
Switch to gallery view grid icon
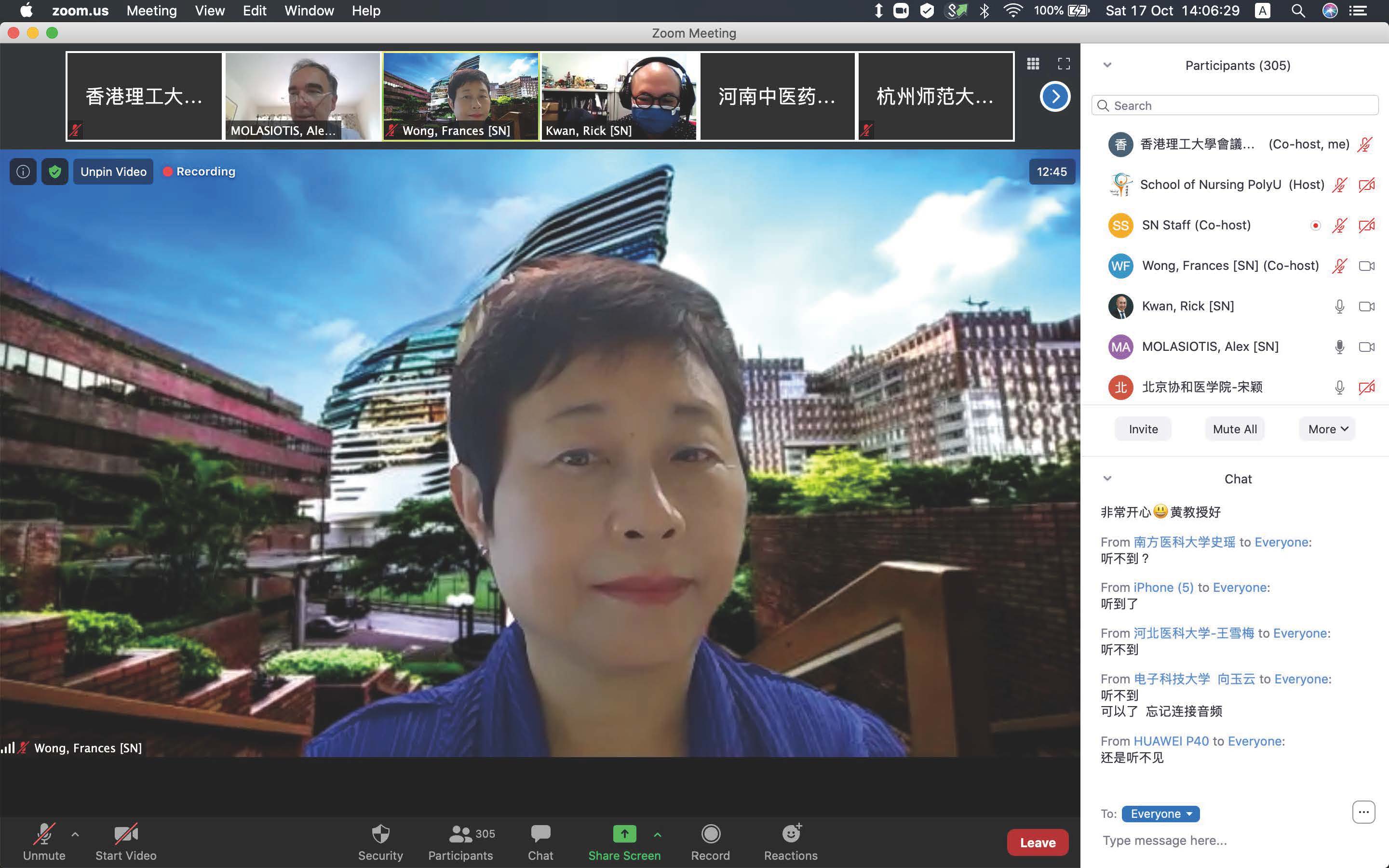(x=1032, y=64)
